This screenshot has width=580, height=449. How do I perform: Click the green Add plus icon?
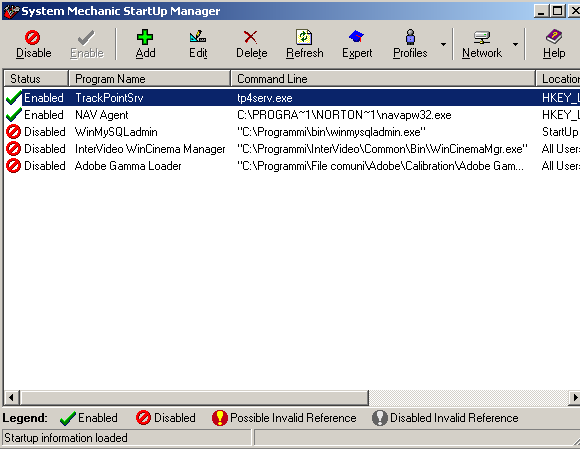tap(145, 37)
